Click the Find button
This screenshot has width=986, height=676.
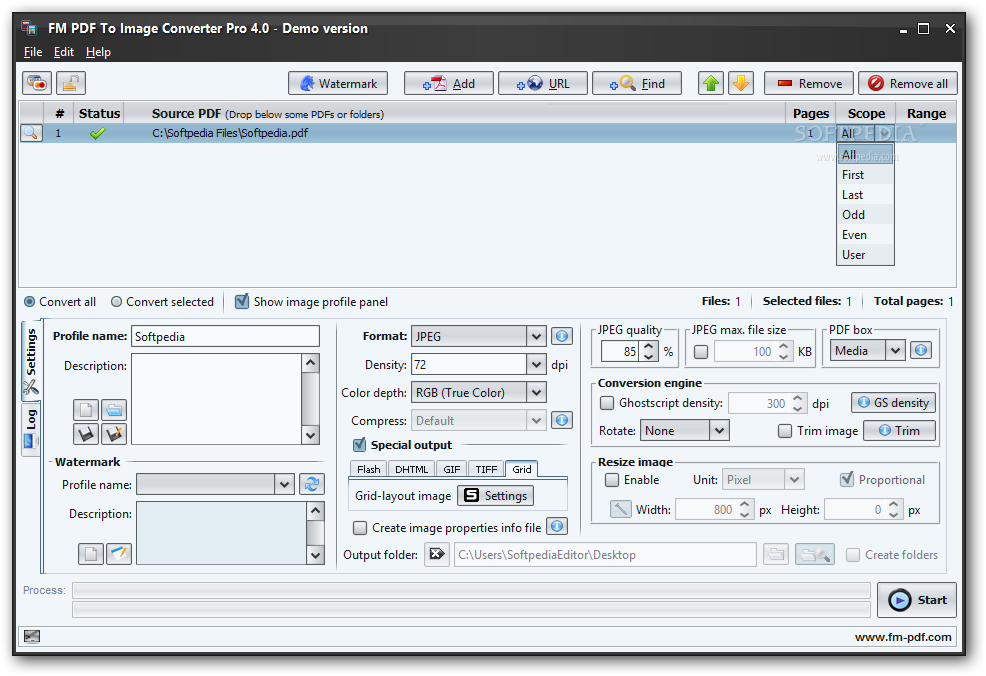(636, 83)
